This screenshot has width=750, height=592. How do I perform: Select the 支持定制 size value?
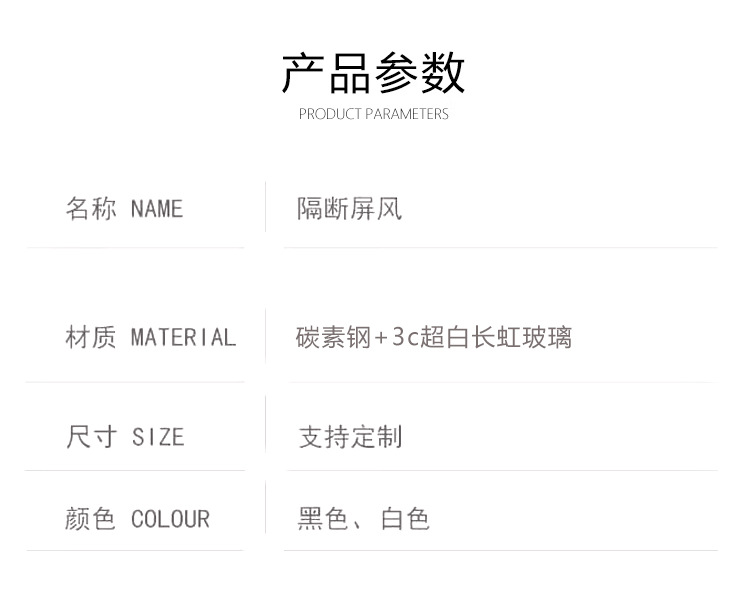click(350, 437)
